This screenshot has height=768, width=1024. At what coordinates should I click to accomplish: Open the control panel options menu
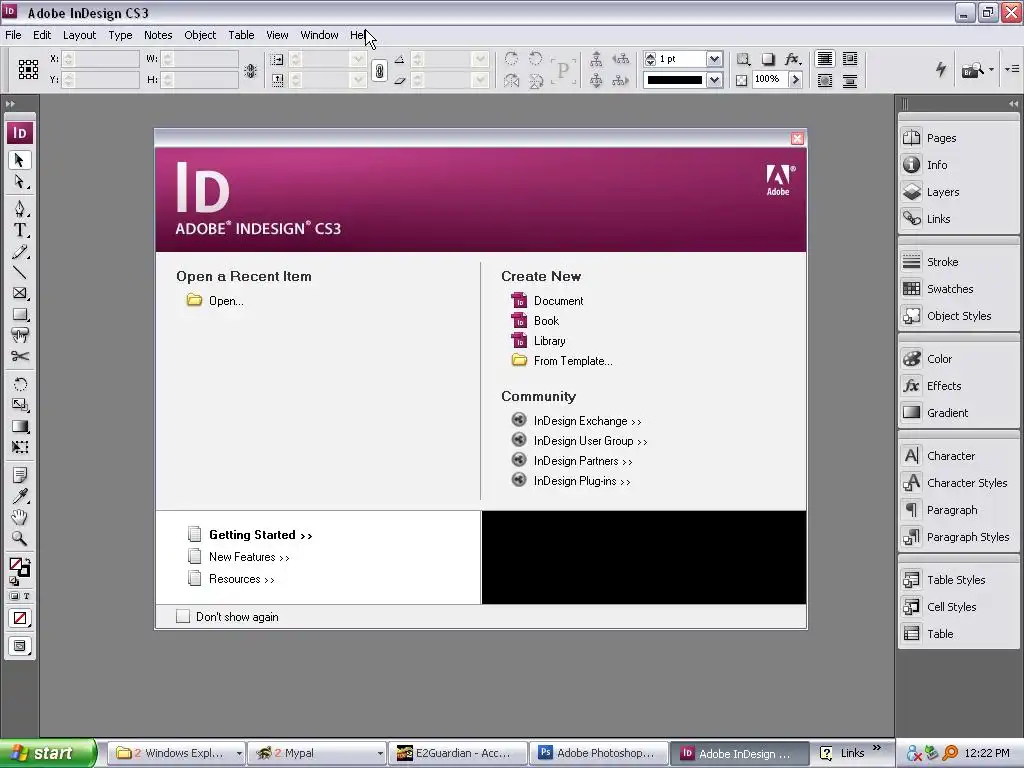(1012, 69)
